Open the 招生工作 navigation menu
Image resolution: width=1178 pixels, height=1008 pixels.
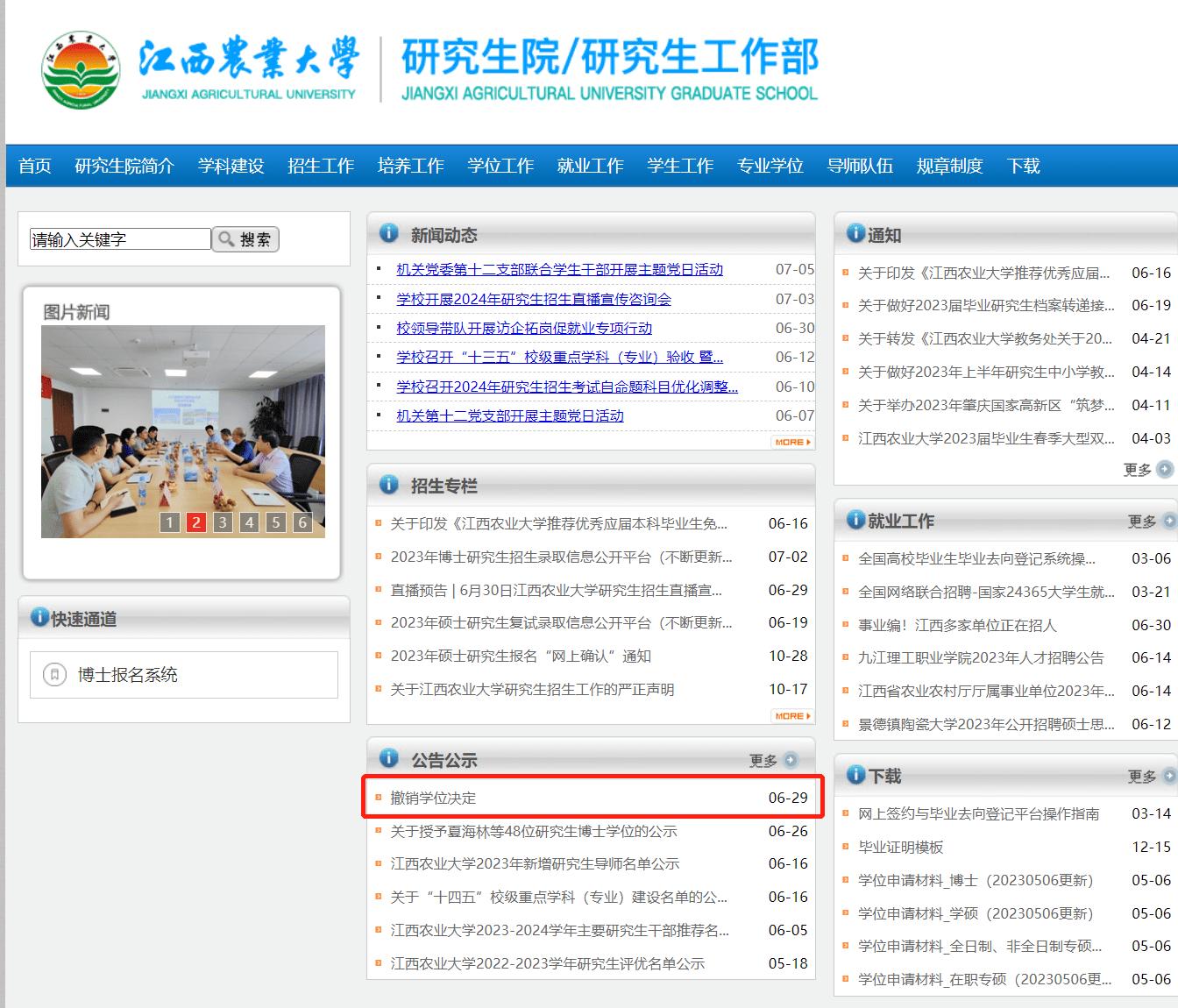(x=321, y=165)
